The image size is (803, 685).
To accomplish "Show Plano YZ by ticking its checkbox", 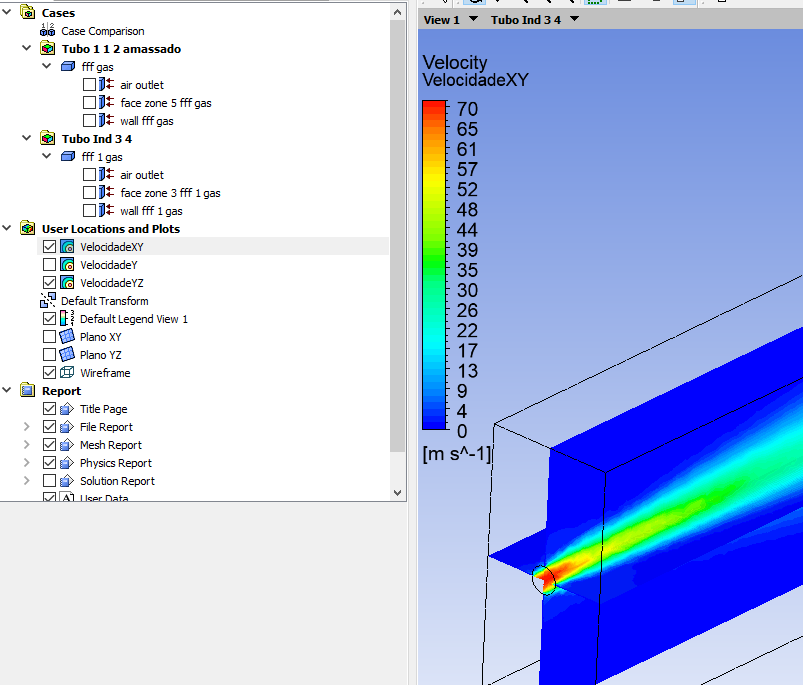I will coord(49,355).
